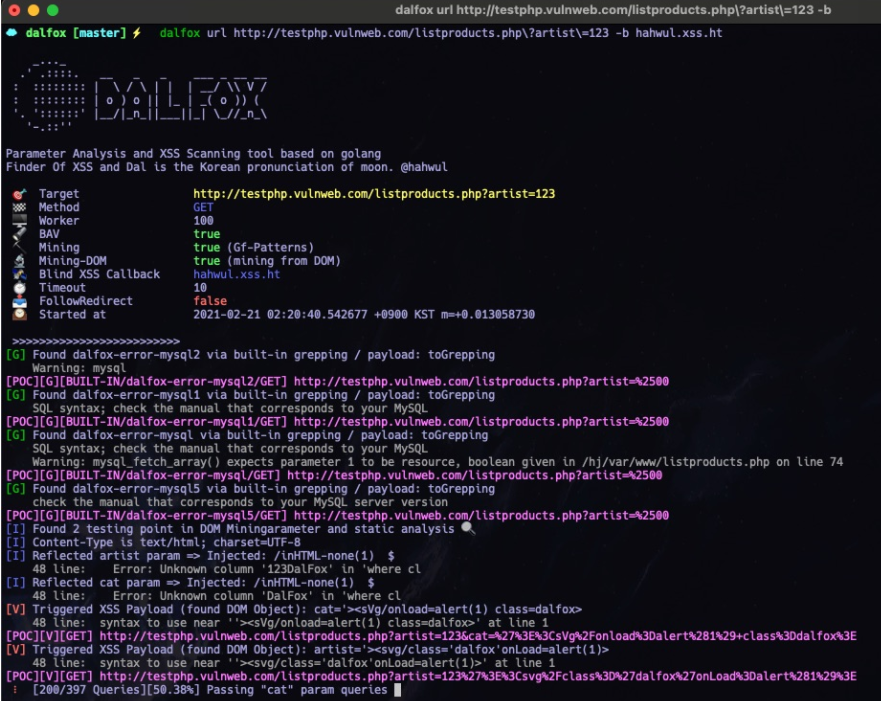
Task: Click the 'Reflected artist param' info line
Action: click(200, 556)
